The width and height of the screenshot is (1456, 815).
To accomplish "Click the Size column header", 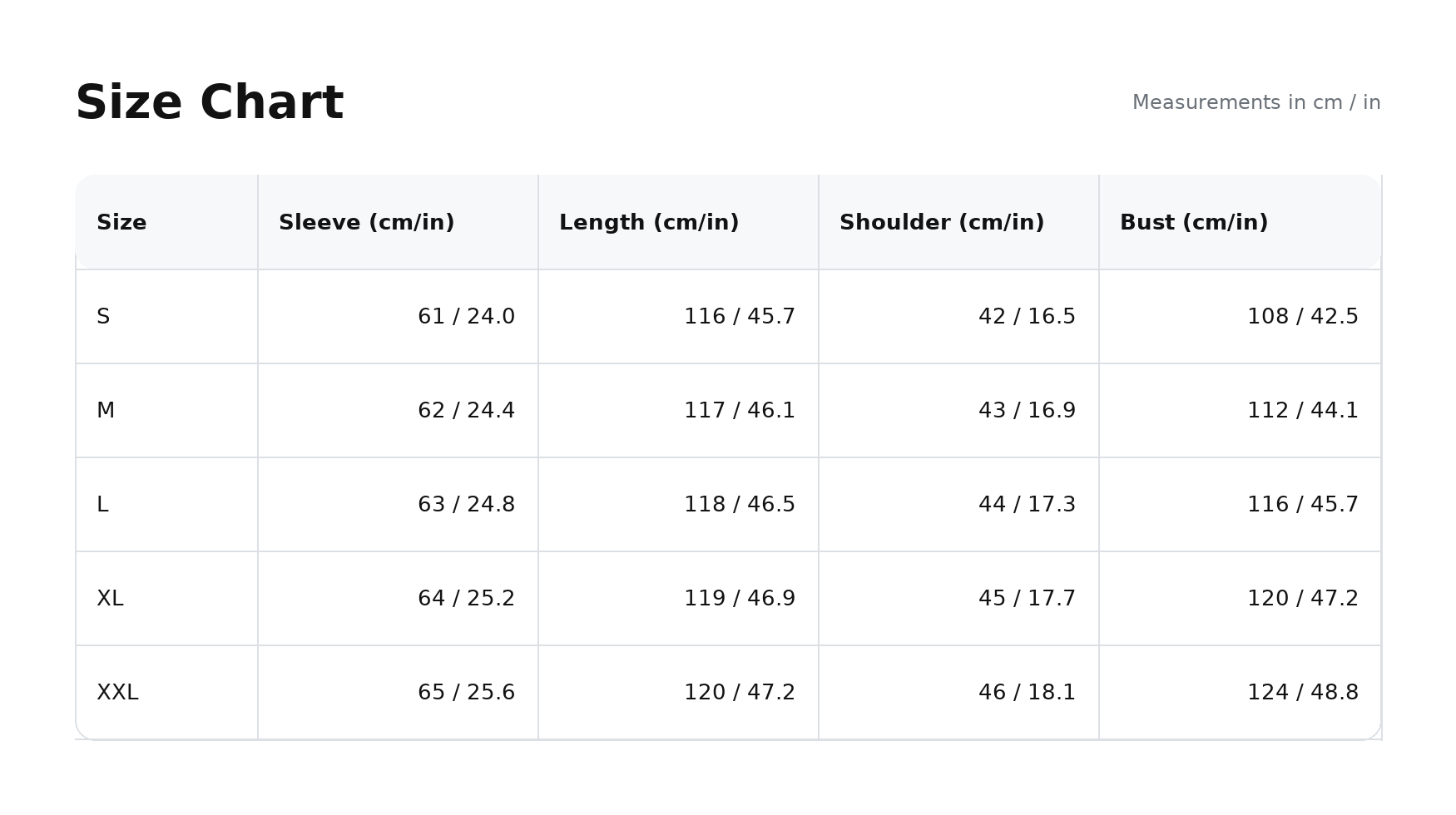I will click(x=121, y=223).
